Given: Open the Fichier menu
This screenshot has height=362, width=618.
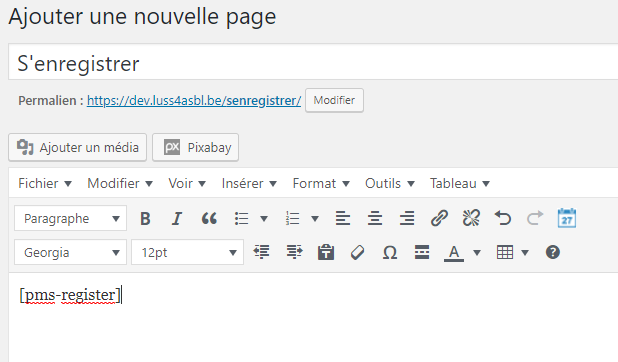Looking at the screenshot, I should (x=45, y=183).
